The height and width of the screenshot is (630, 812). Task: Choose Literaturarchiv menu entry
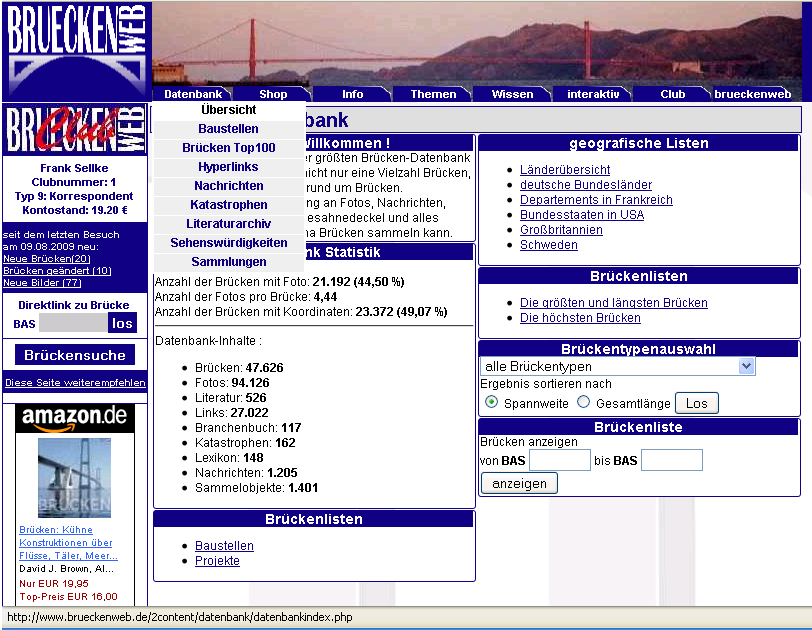click(x=229, y=224)
